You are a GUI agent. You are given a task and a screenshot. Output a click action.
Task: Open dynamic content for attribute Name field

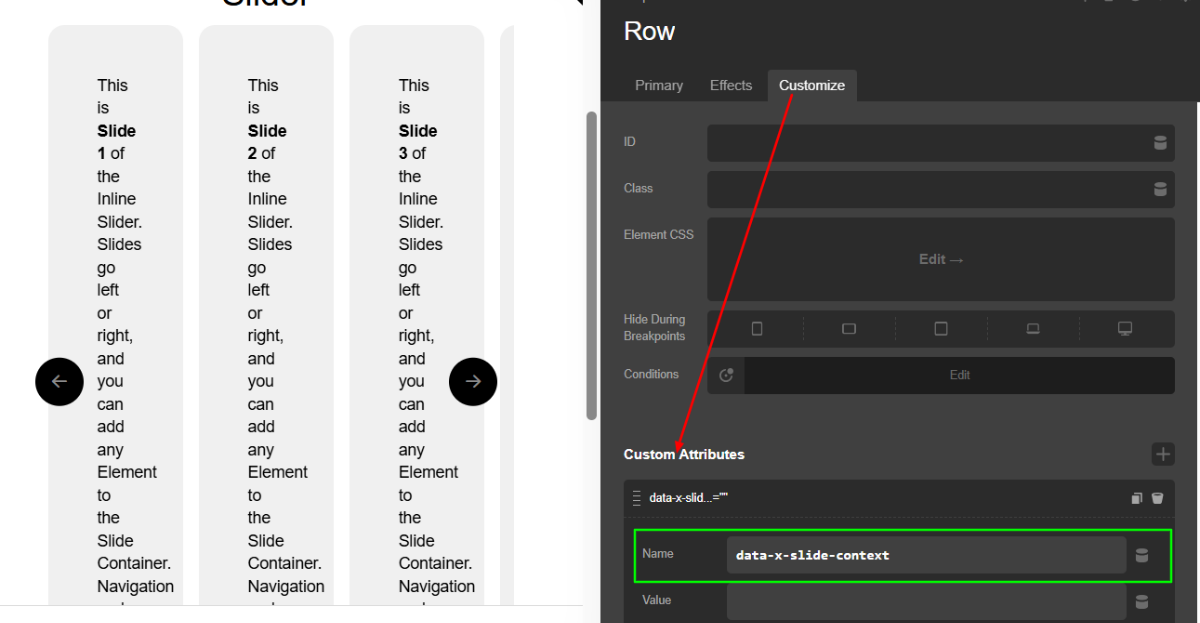pyautogui.click(x=1142, y=555)
